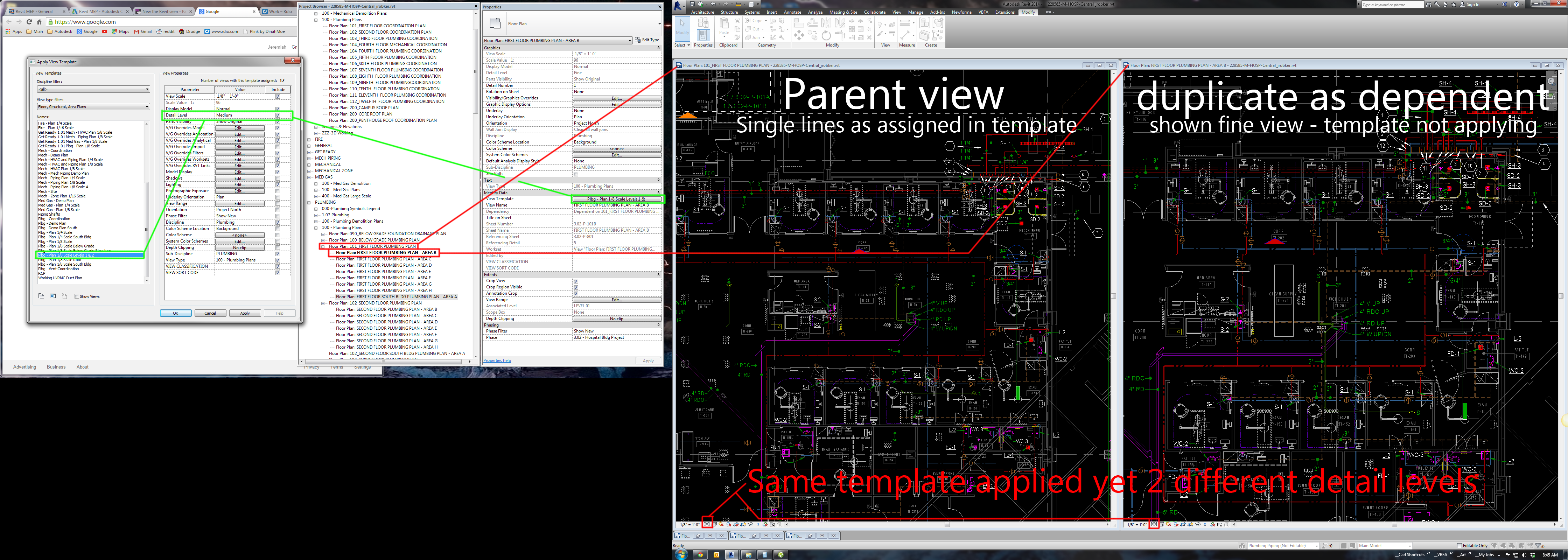Toggle Crop View checkbox in Properties palette

pyautogui.click(x=576, y=281)
